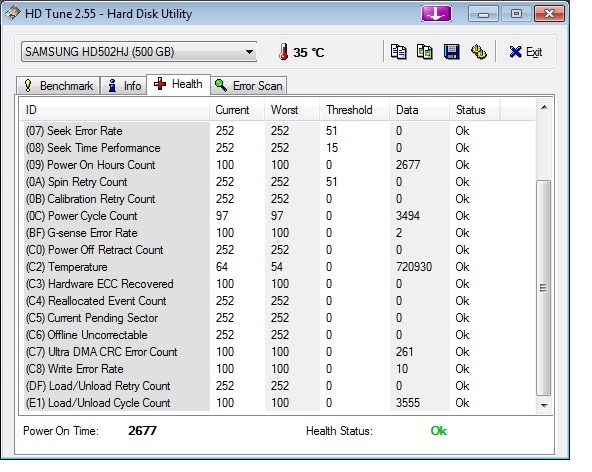Click the copy screenshot to clipboard icon
592x472 pixels.
[x=424, y=52]
